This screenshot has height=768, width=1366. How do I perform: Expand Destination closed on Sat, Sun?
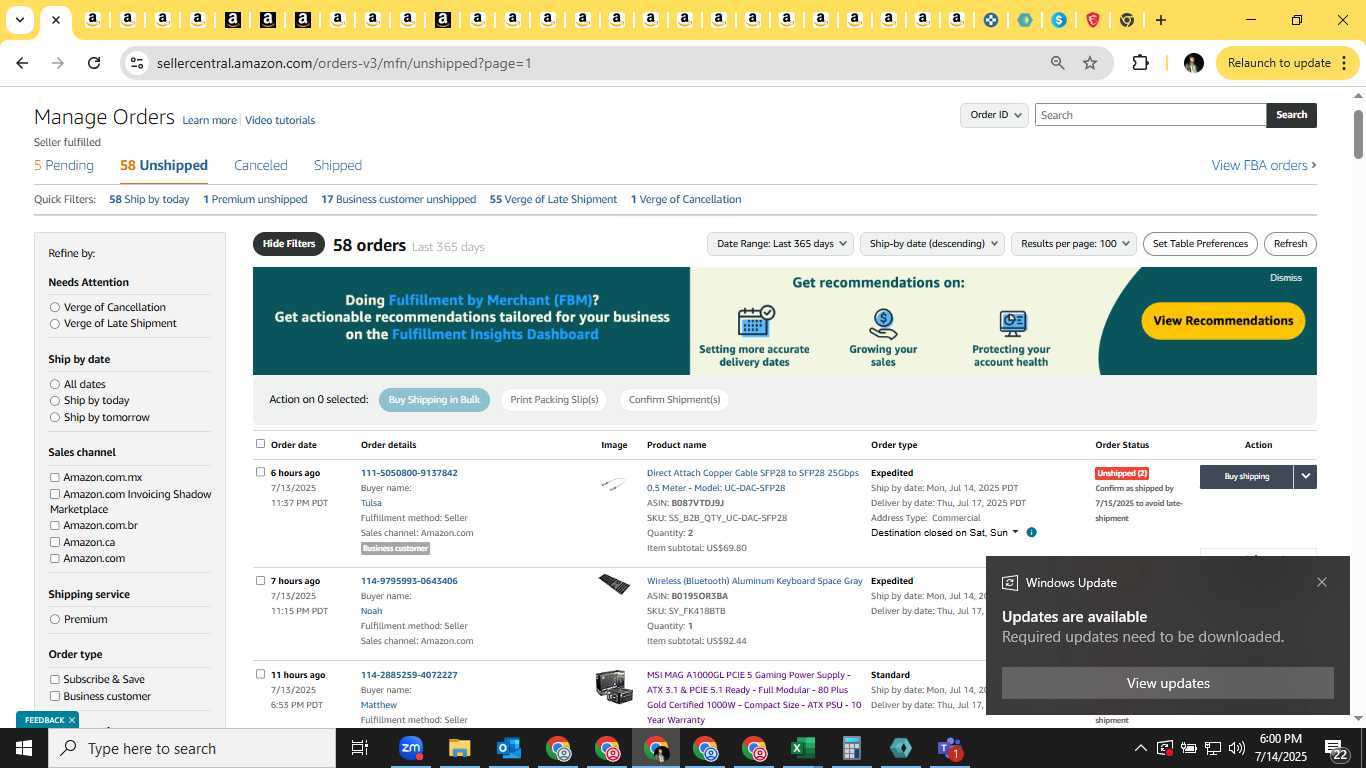point(945,532)
